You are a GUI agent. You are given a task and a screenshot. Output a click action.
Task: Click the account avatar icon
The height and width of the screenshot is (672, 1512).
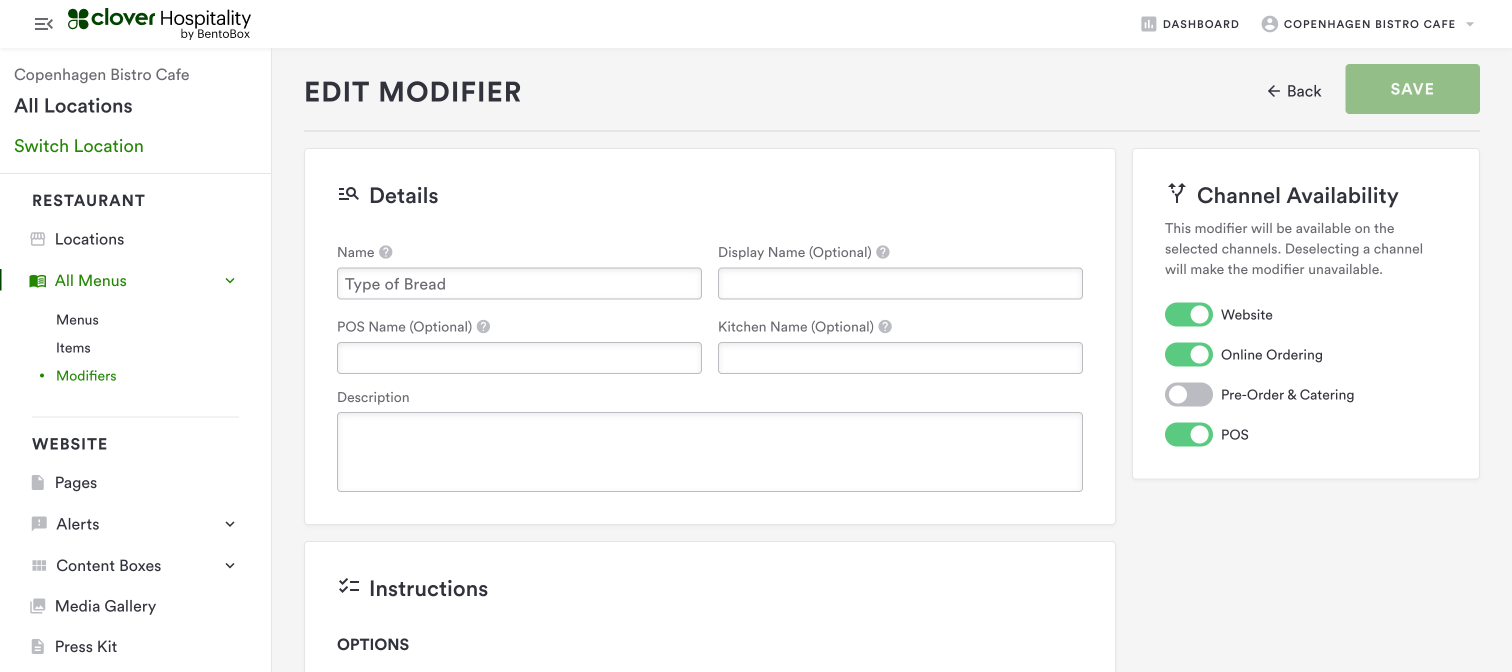point(1269,24)
